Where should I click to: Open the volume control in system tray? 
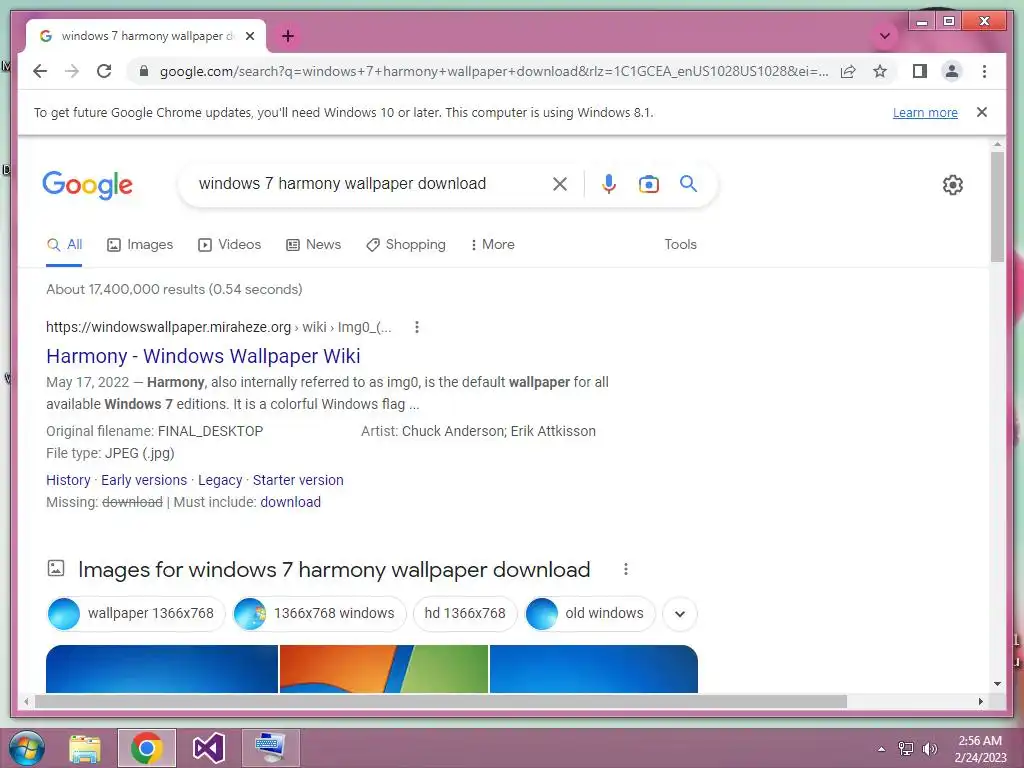click(x=929, y=749)
